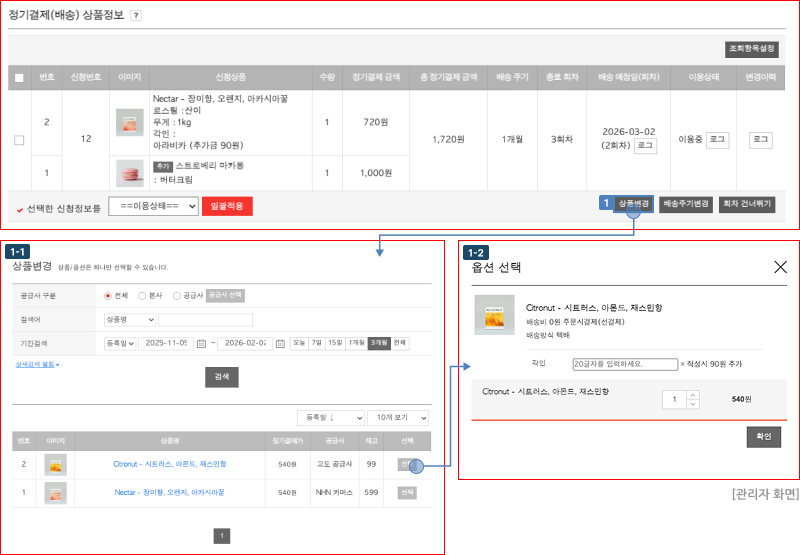Expand the 10개 보기 page size dropdown

pyautogui.click(x=397, y=417)
